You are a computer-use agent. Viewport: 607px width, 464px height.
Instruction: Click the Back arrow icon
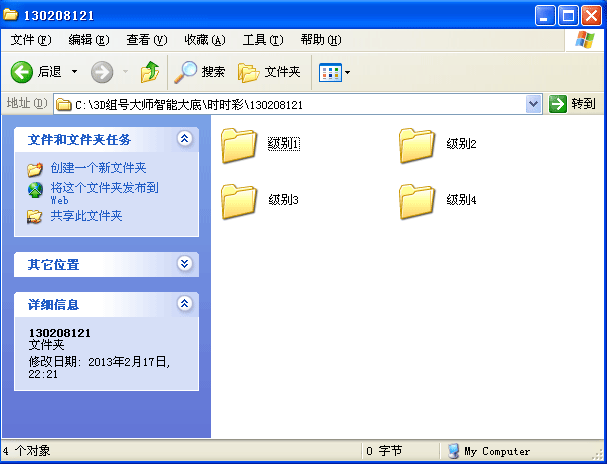(22, 72)
